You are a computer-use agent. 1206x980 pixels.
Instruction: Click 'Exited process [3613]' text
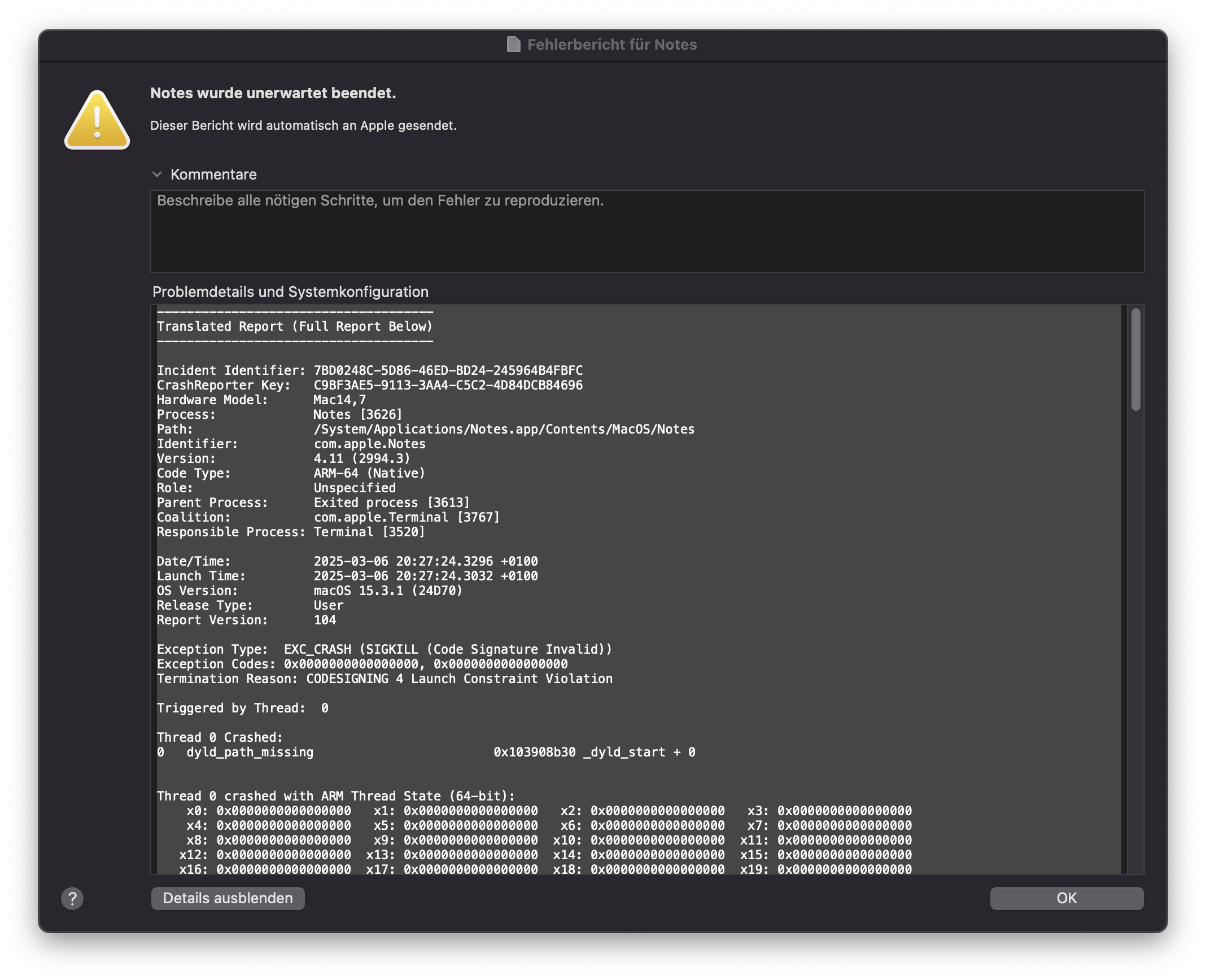392,502
